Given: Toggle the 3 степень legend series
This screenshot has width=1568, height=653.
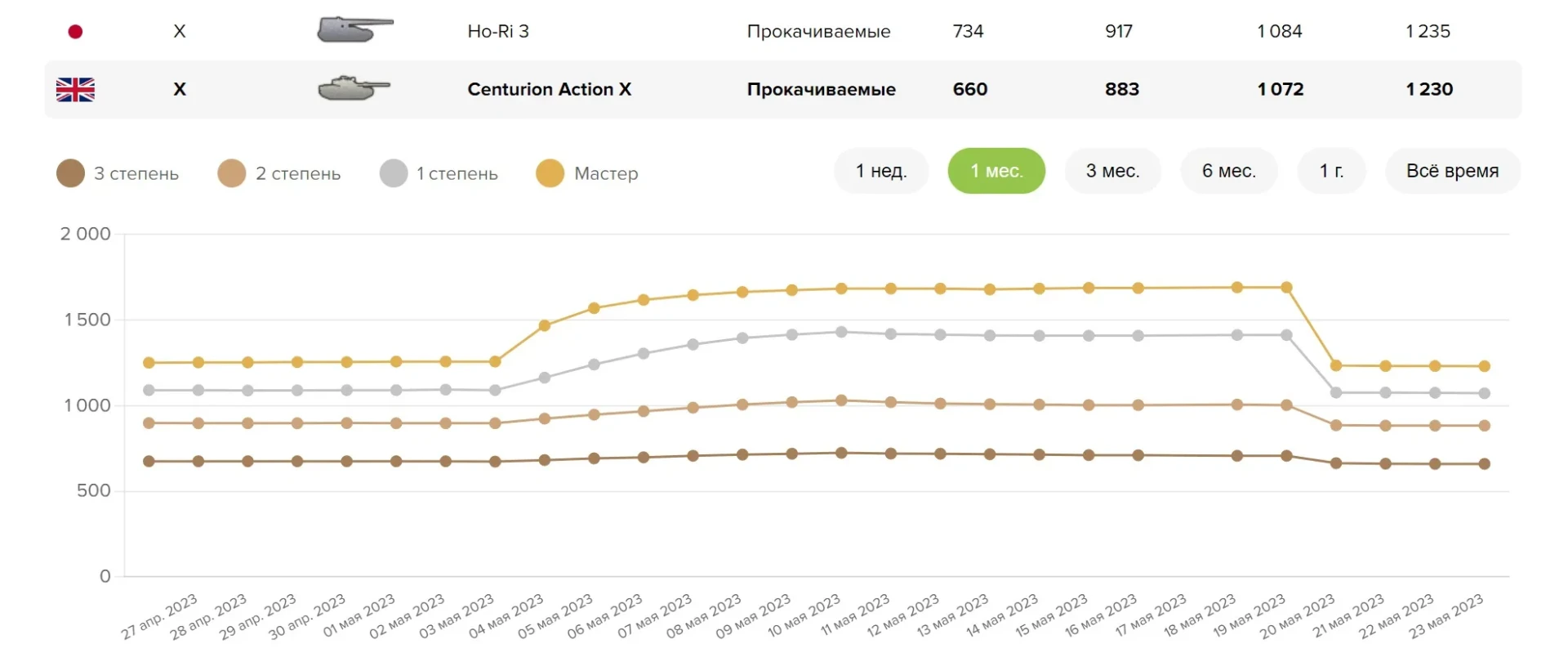Looking at the screenshot, I should click(x=71, y=173).
